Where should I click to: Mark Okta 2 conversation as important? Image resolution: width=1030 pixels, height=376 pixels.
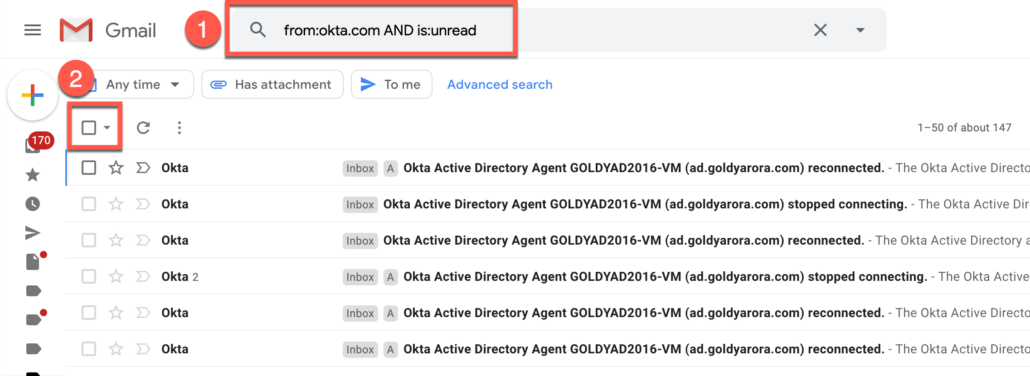143,277
